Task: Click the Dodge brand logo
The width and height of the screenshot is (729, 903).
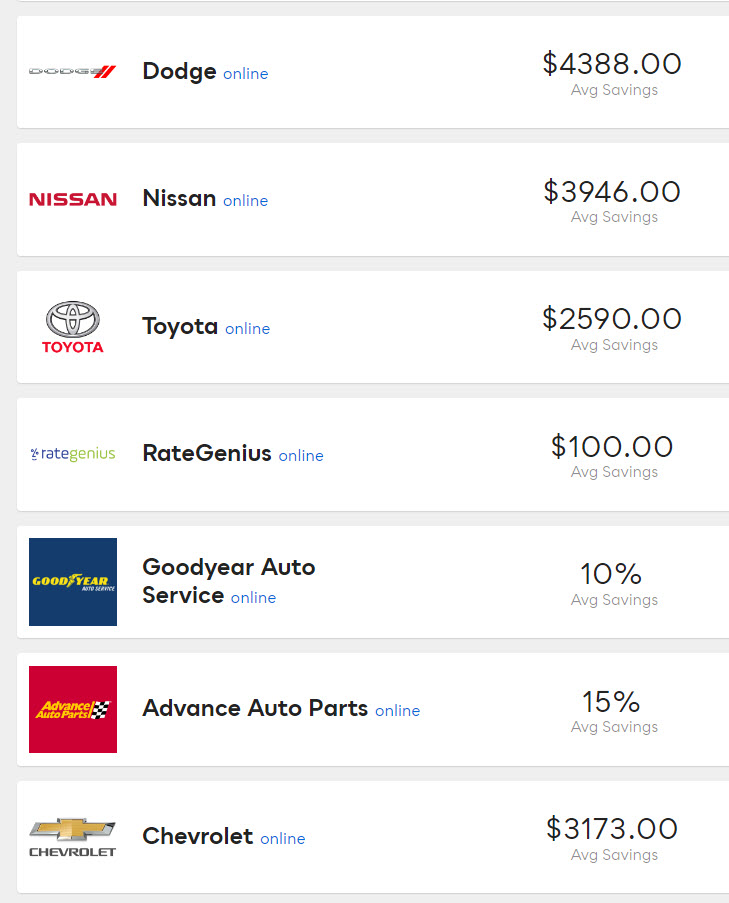Action: point(72,71)
